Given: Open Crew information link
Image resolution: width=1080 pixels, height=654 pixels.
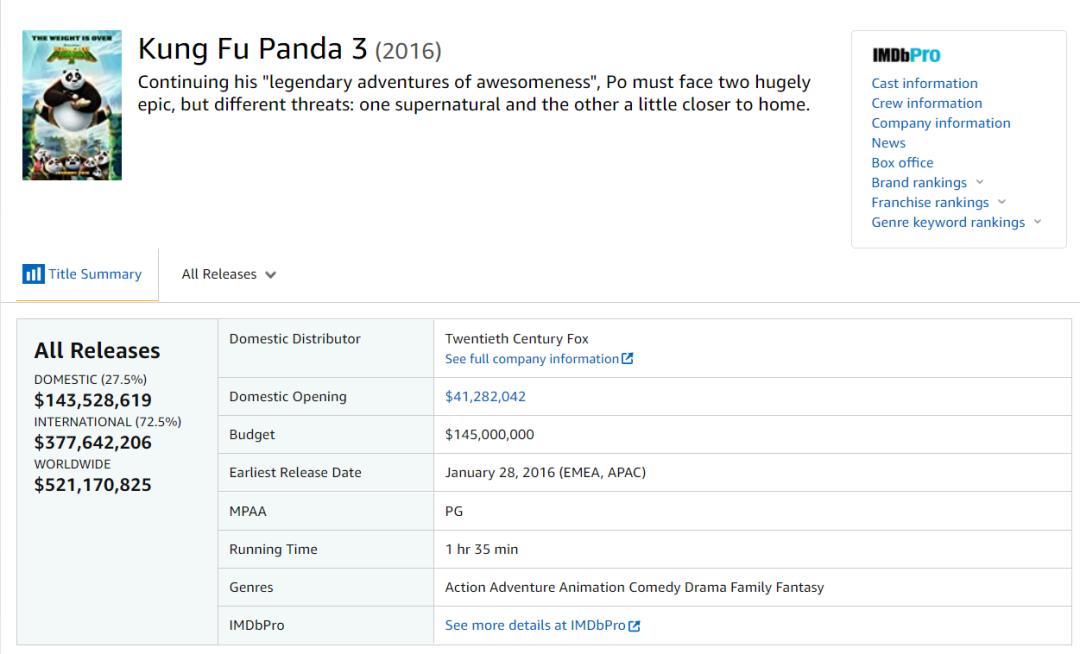Looking at the screenshot, I should (926, 103).
